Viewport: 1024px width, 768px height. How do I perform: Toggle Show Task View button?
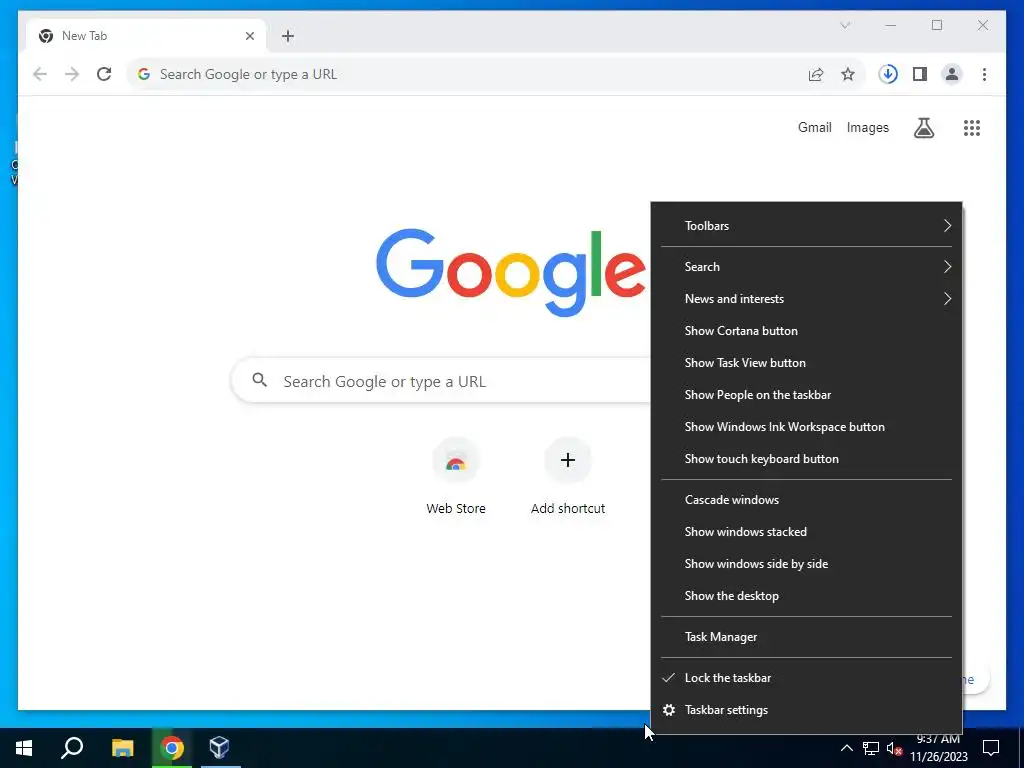pyautogui.click(x=807, y=363)
